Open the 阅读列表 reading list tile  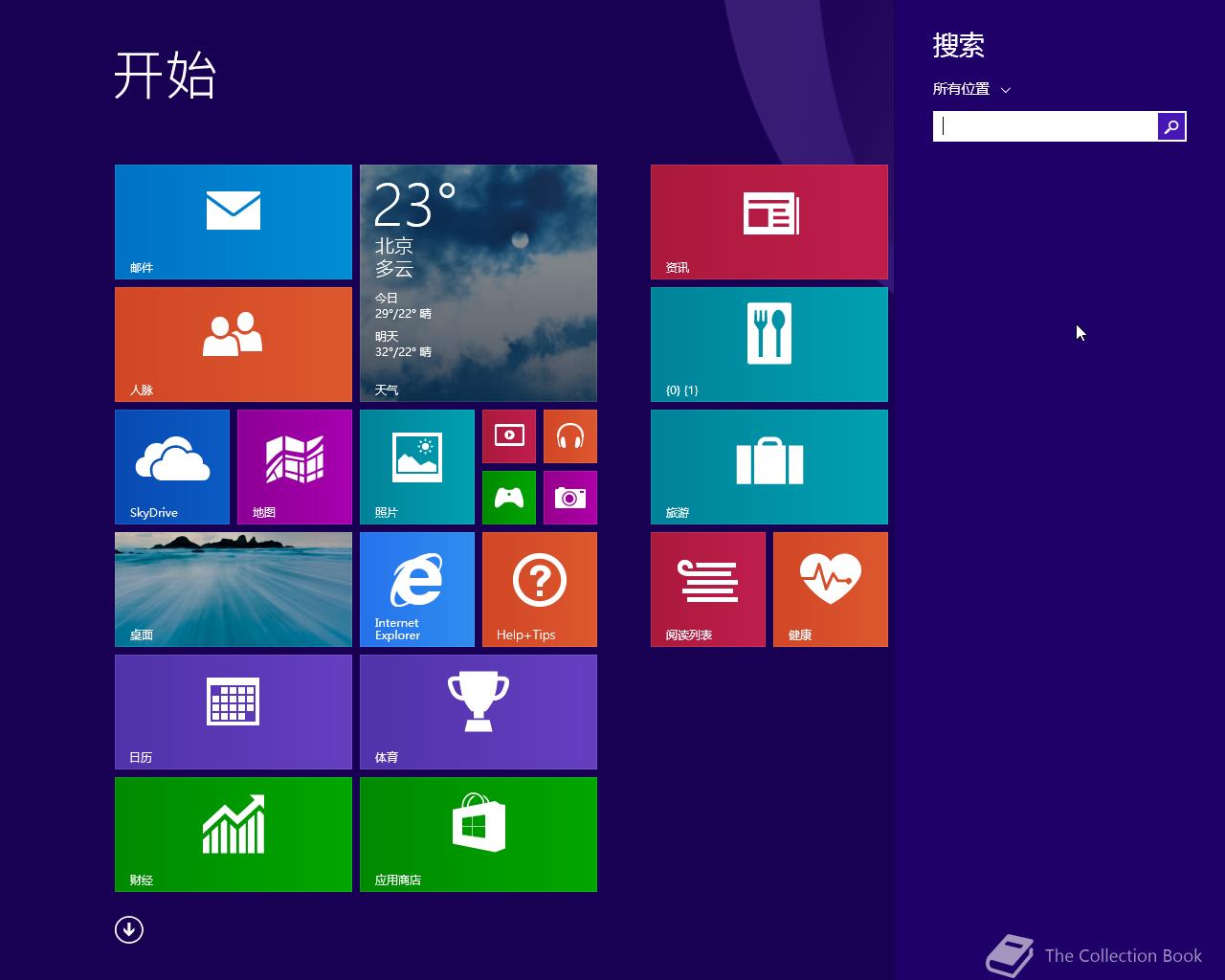(x=708, y=590)
